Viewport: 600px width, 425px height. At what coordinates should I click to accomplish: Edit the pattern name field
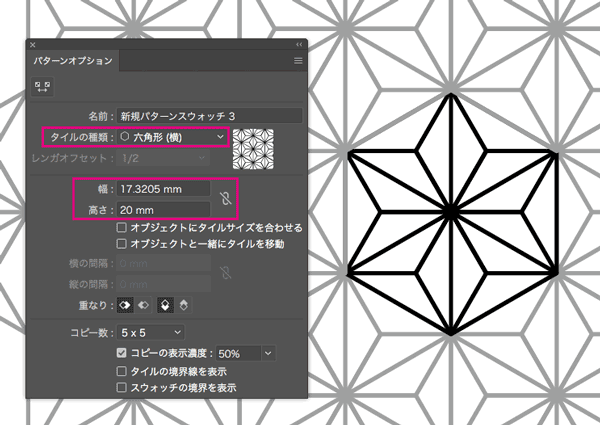209,116
